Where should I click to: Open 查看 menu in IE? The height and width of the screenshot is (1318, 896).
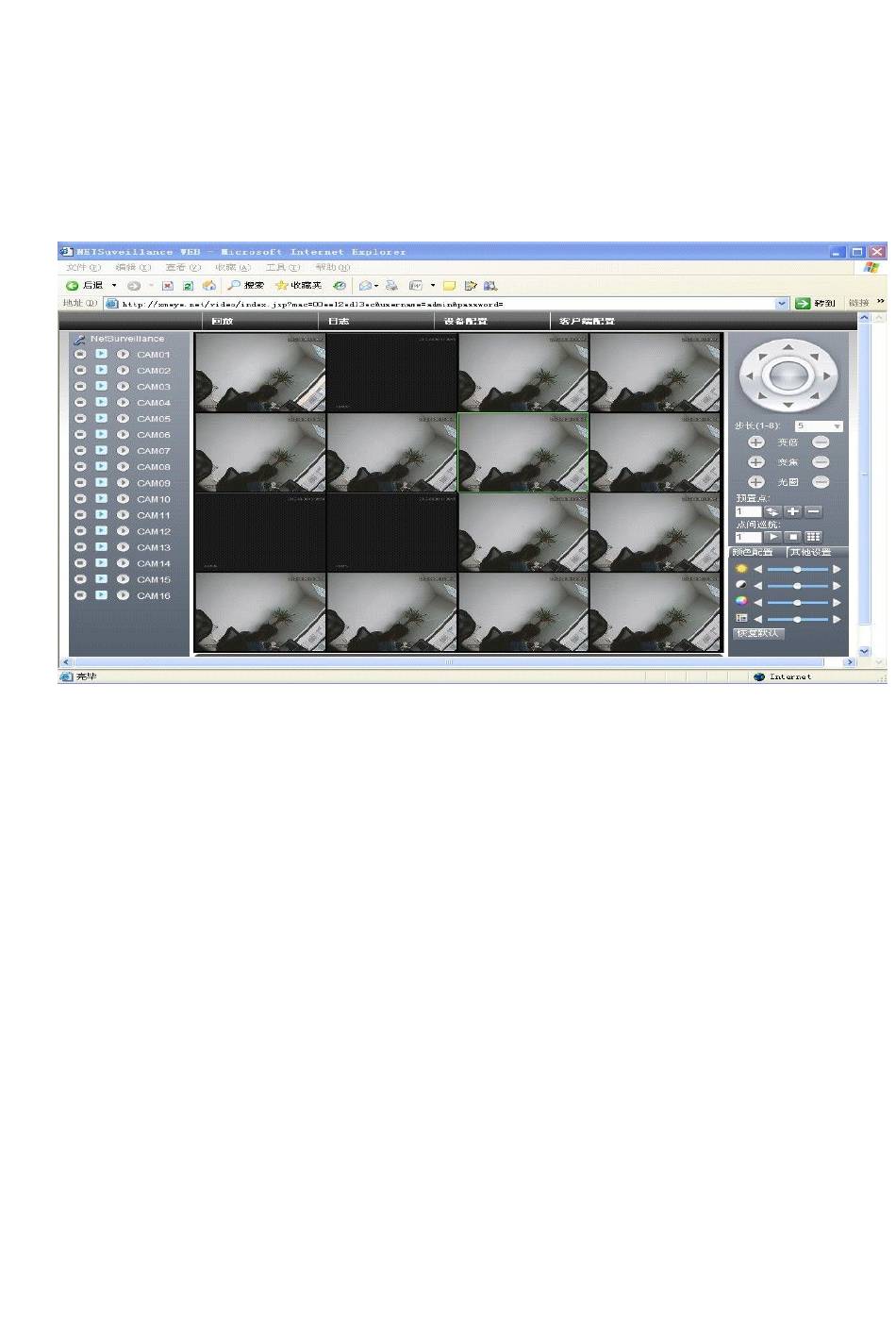183,268
